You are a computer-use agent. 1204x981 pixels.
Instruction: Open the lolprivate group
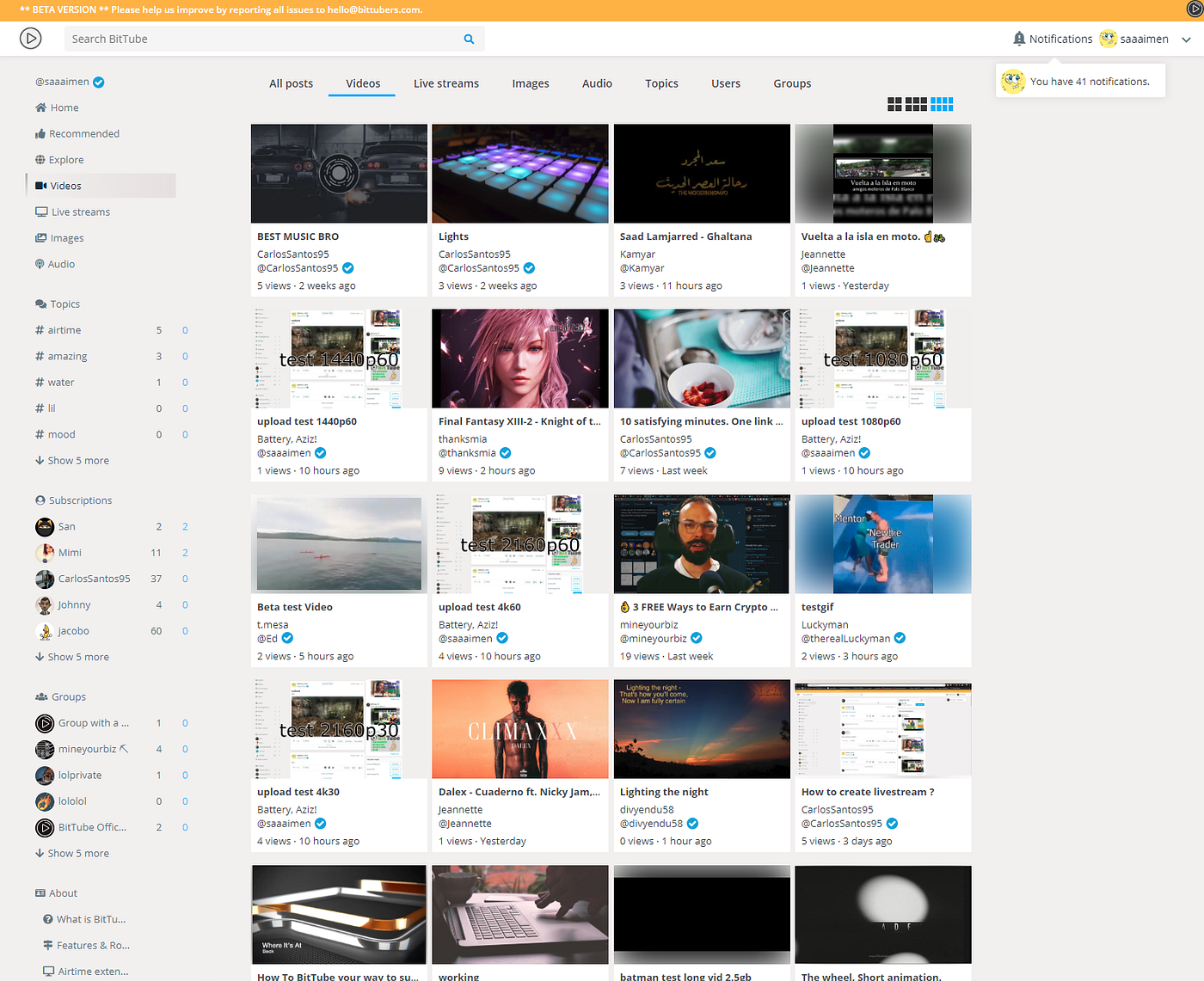[80, 776]
